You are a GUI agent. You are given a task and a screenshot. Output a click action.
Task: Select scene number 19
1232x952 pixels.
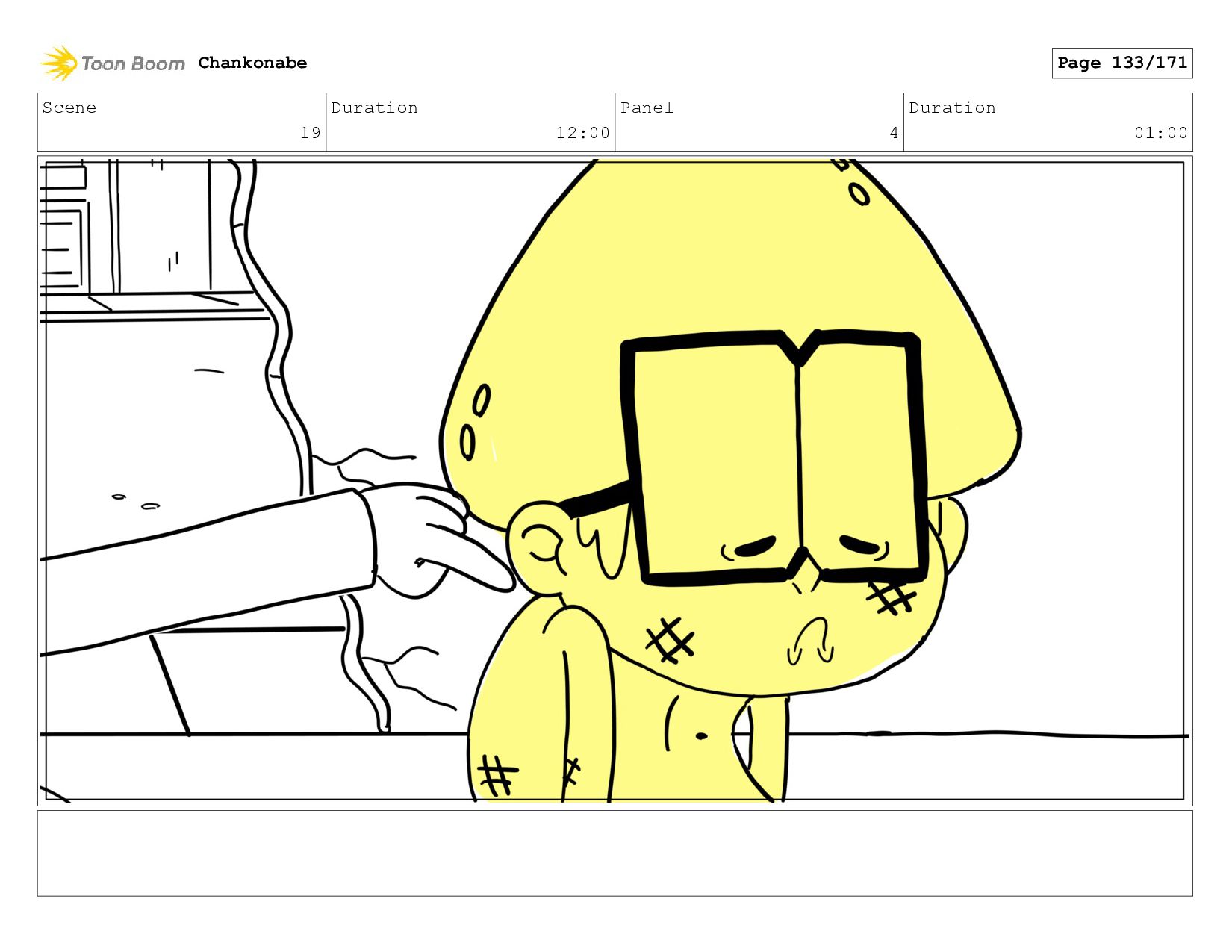tap(311, 133)
